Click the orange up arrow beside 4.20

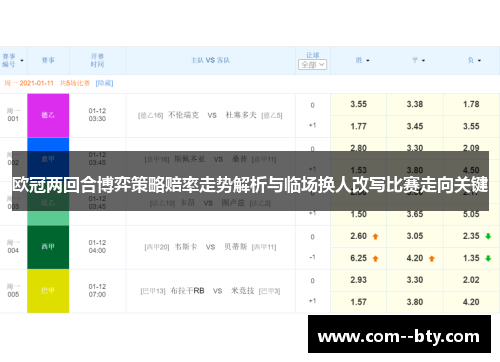click(432, 258)
